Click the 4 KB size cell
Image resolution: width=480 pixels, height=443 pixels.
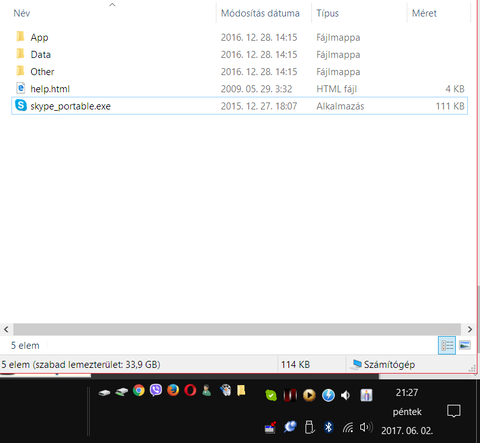point(455,89)
